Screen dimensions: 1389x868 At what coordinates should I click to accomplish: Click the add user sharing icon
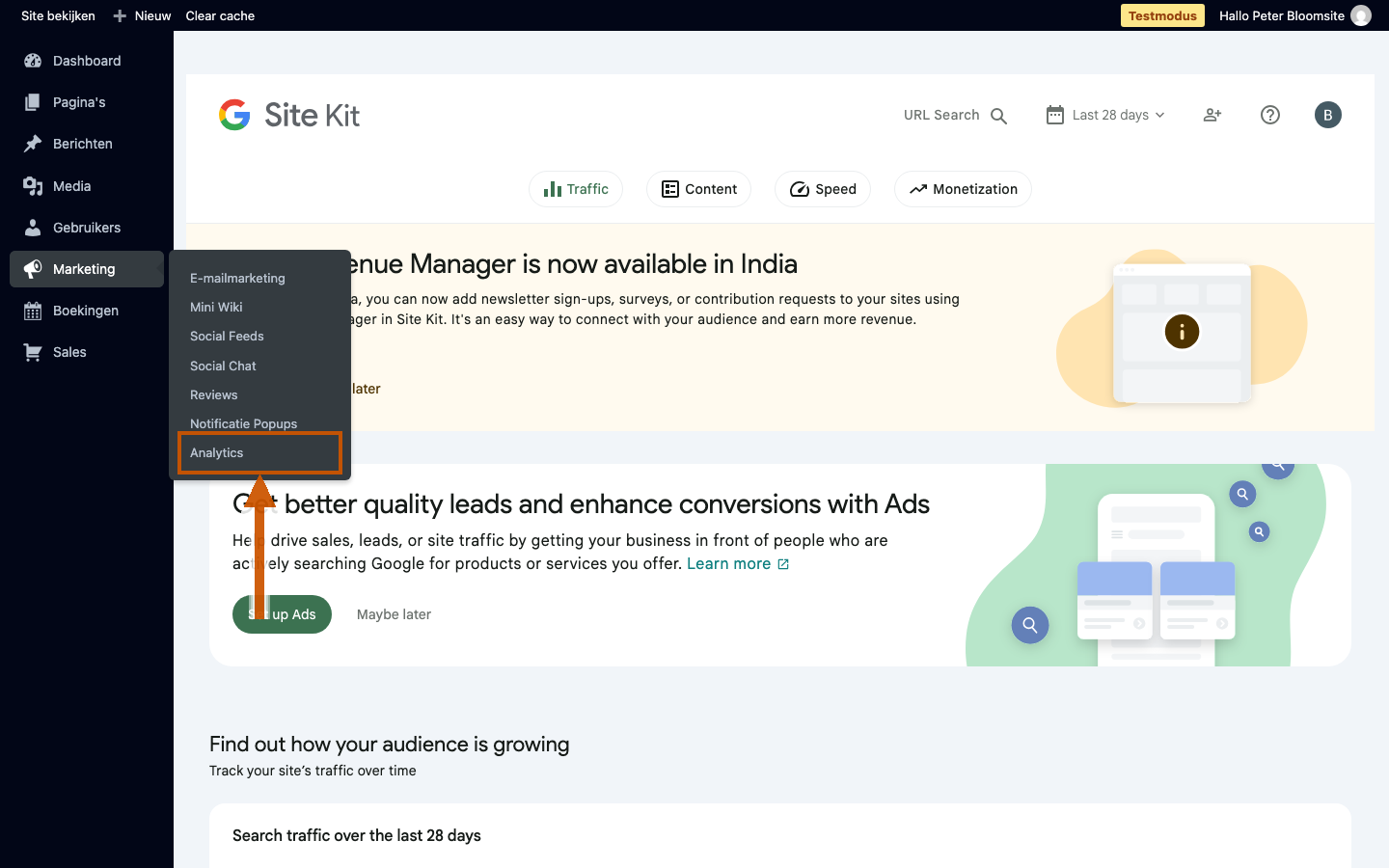click(1212, 115)
